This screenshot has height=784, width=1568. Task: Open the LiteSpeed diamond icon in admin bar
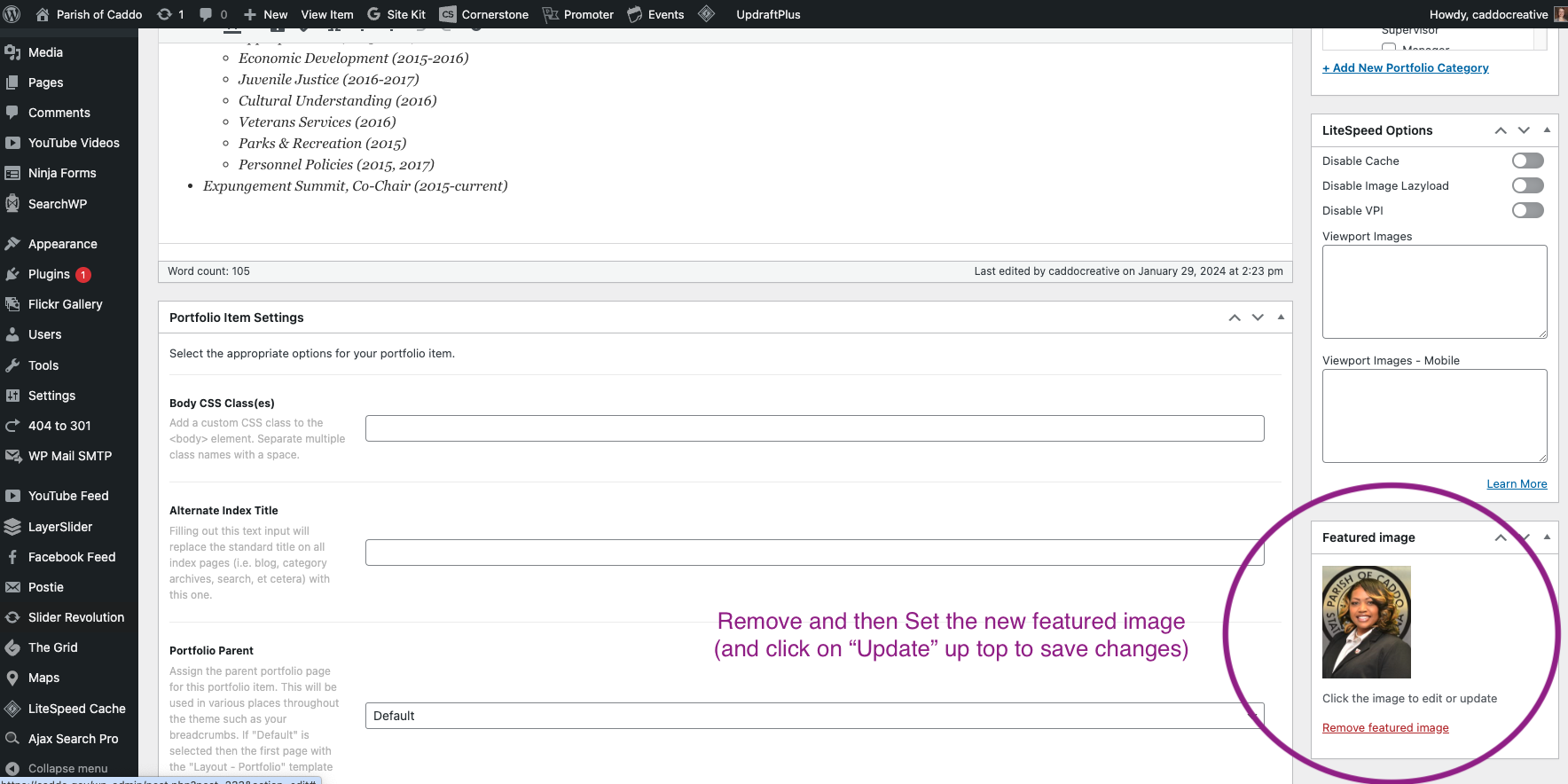[706, 14]
